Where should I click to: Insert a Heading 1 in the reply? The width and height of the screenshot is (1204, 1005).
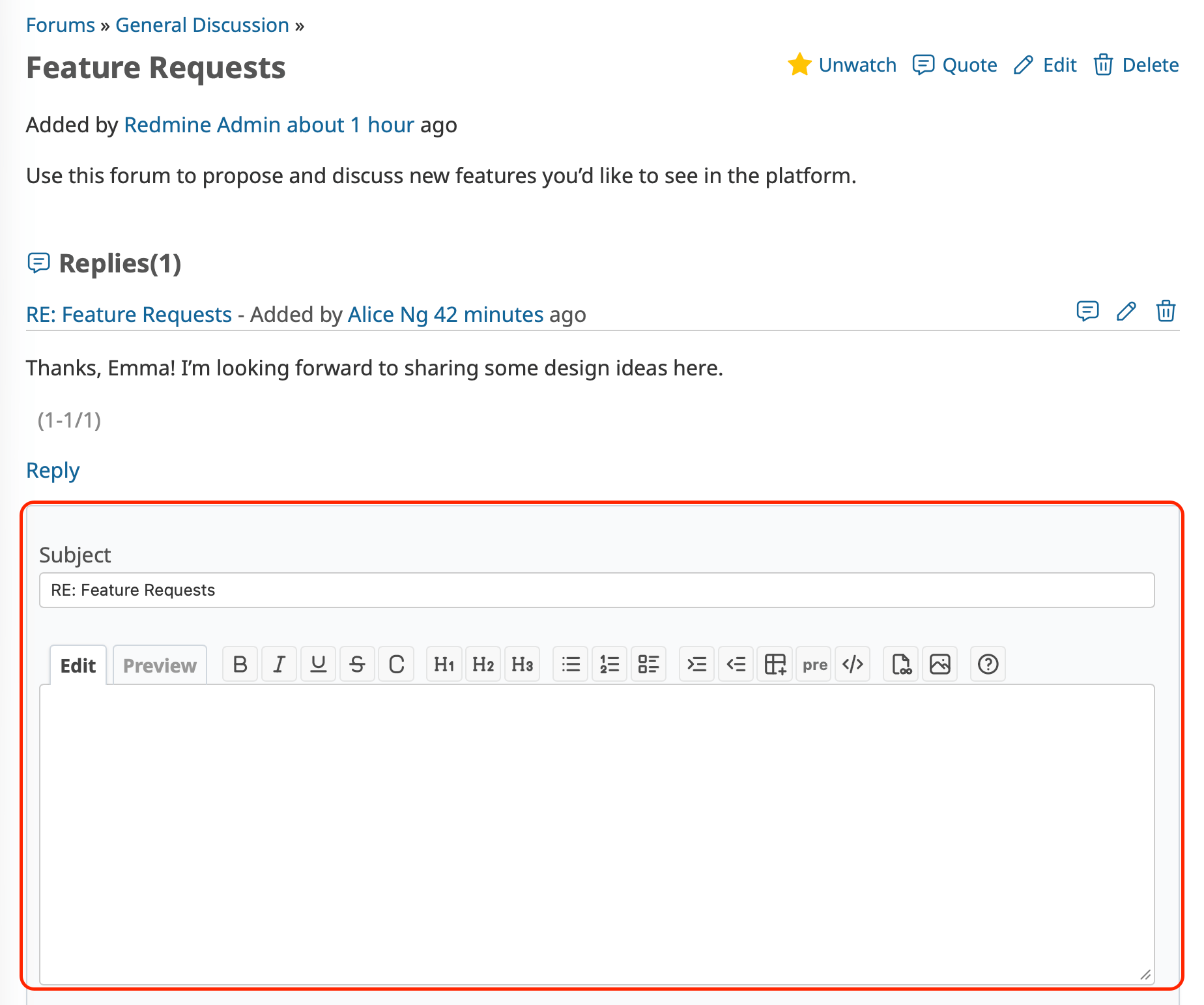point(444,664)
